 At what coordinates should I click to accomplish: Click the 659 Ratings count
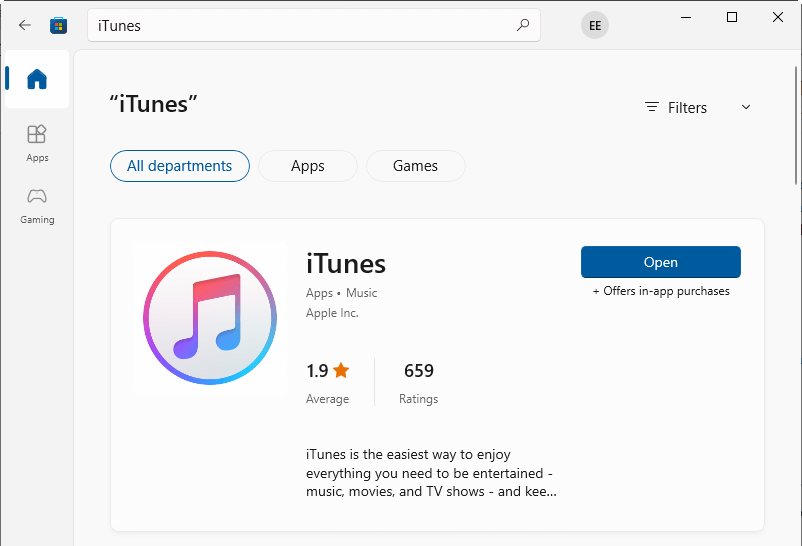[x=419, y=371]
